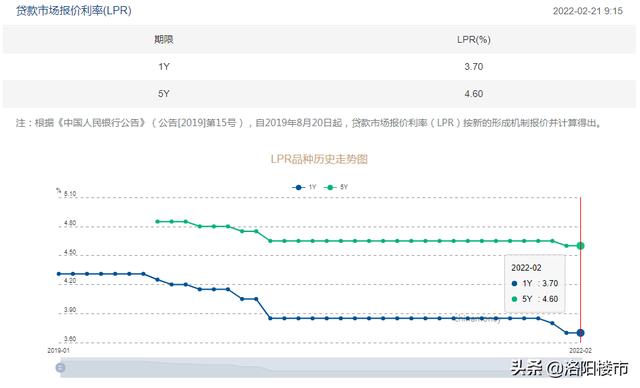Select the enlarged blue 1Y point at 2022-02
640x388 pixels.
tap(580, 333)
